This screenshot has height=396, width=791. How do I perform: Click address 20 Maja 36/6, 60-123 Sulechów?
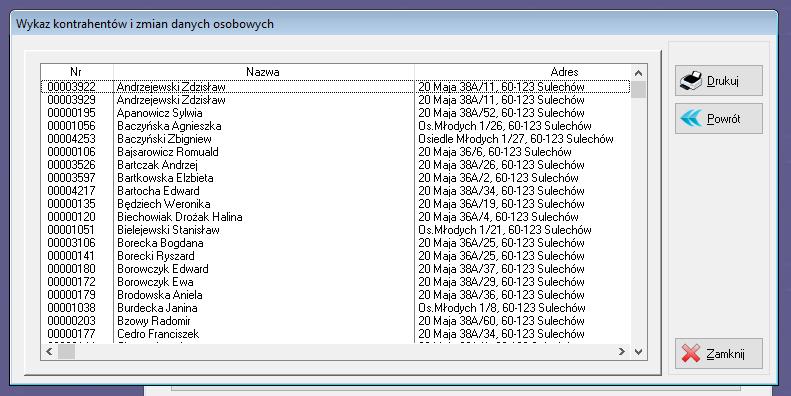495,152
